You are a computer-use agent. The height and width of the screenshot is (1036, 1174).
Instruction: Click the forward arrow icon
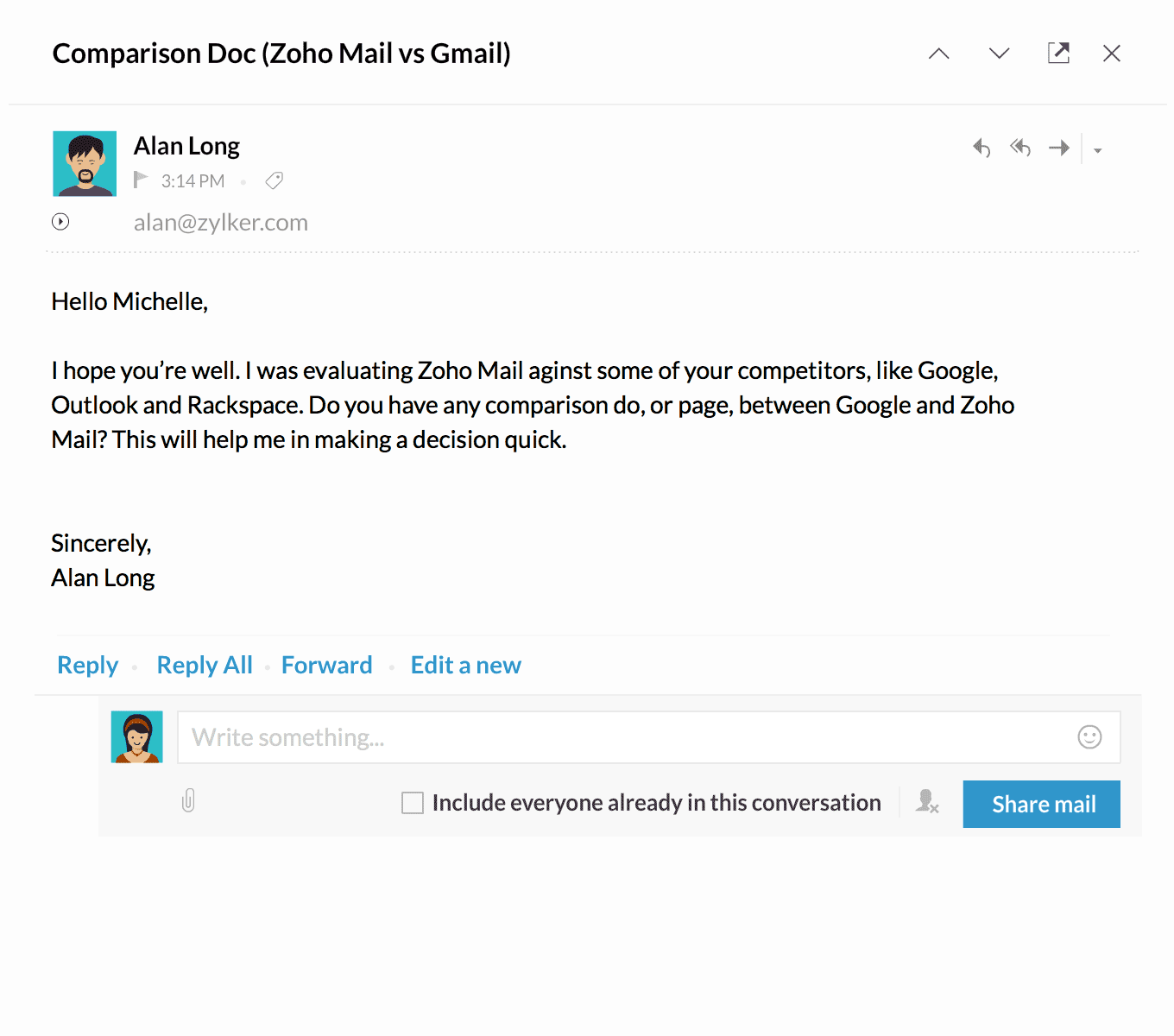pos(1059,148)
